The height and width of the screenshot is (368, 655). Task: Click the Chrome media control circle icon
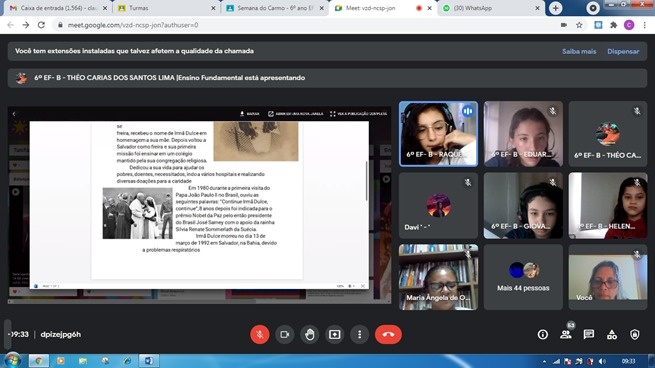[x=592, y=8]
